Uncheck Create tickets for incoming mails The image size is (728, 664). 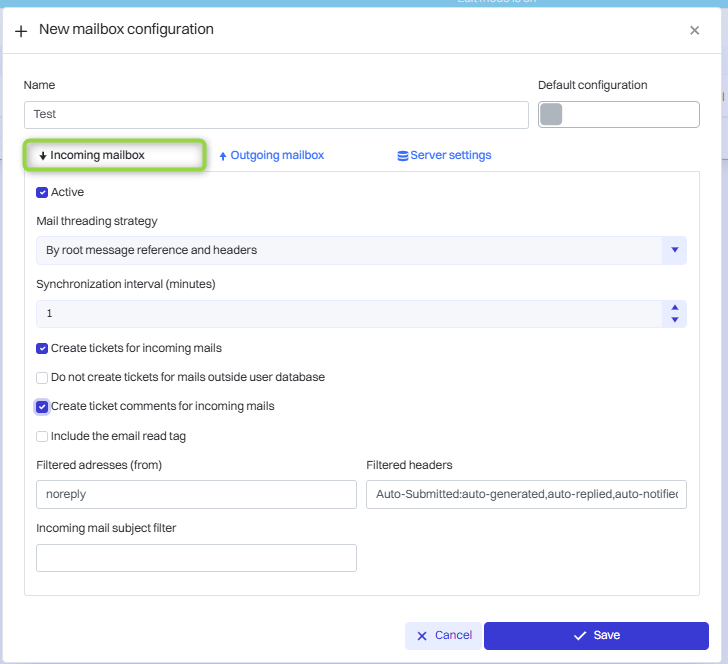coord(42,349)
